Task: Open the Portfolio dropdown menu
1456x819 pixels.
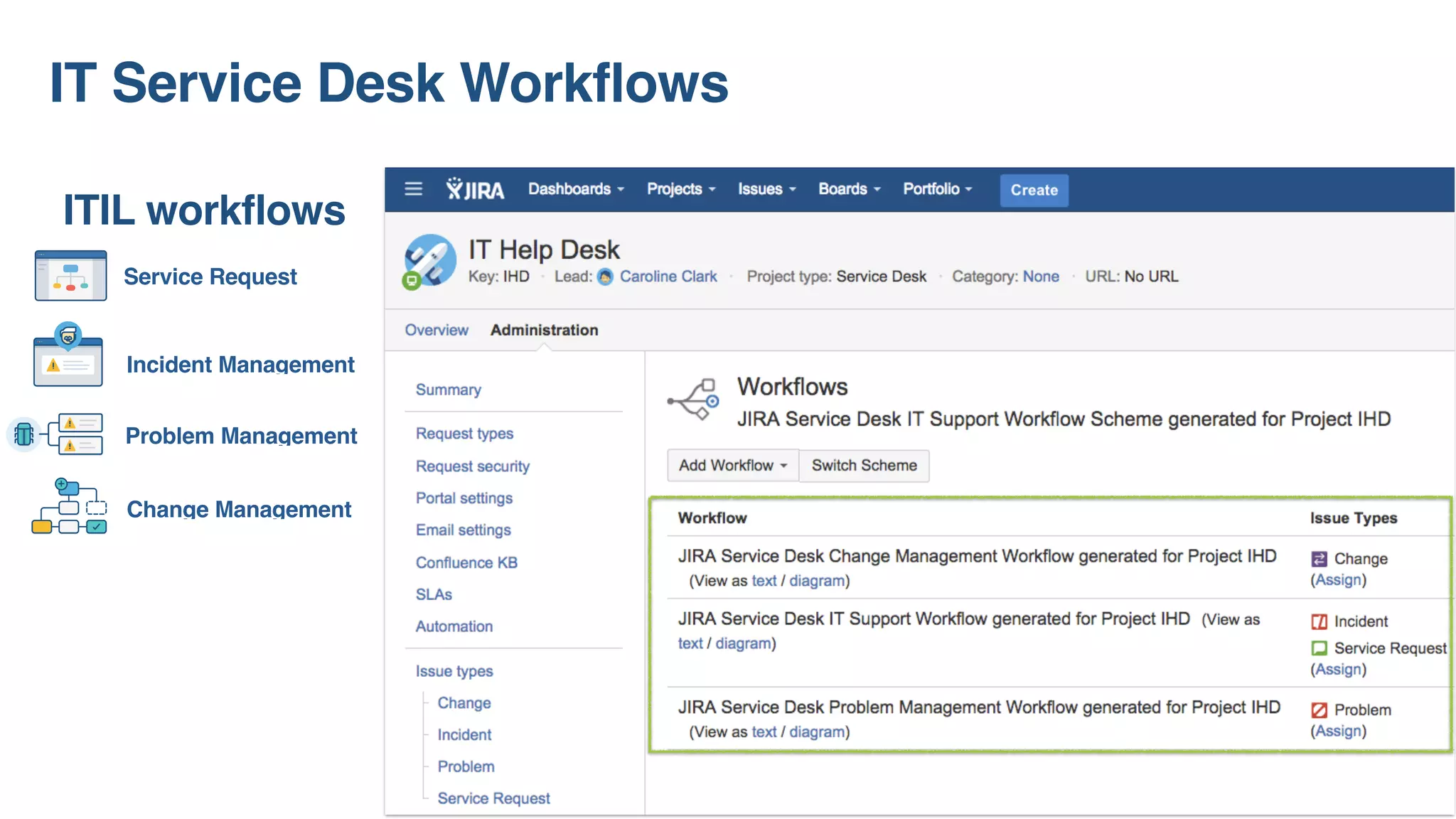Action: coord(937,189)
